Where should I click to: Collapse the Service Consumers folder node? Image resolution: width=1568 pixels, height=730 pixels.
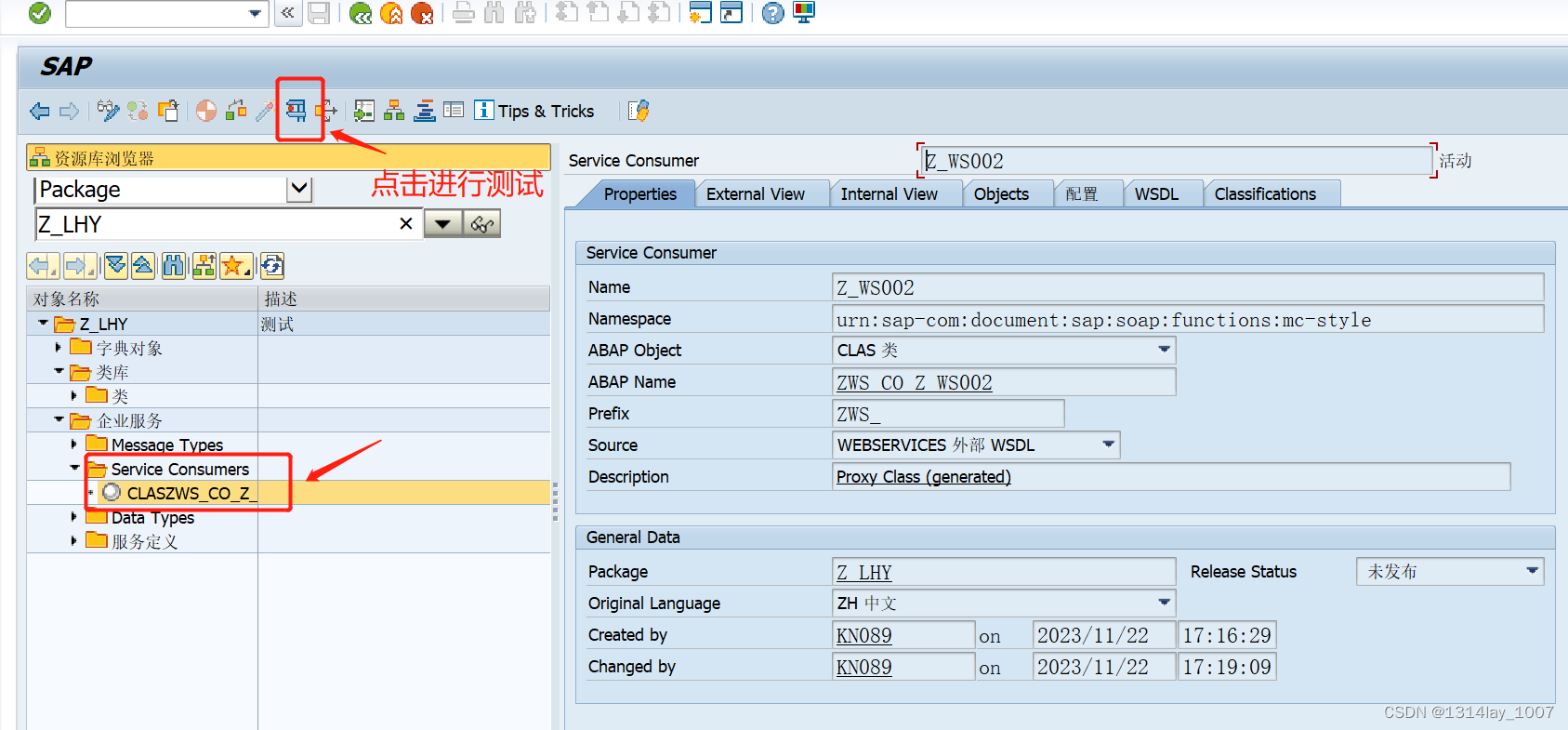point(74,468)
